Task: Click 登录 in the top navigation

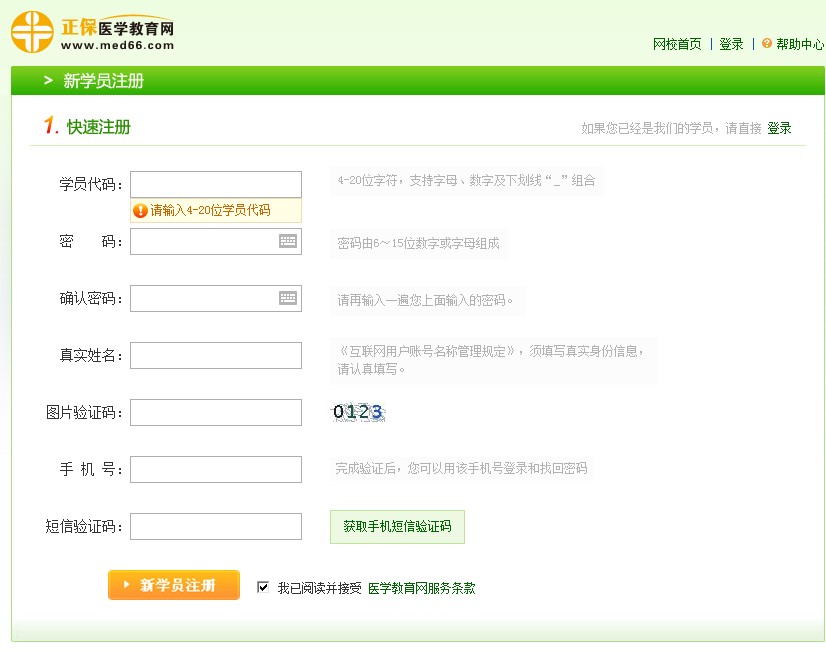Action: (x=731, y=44)
